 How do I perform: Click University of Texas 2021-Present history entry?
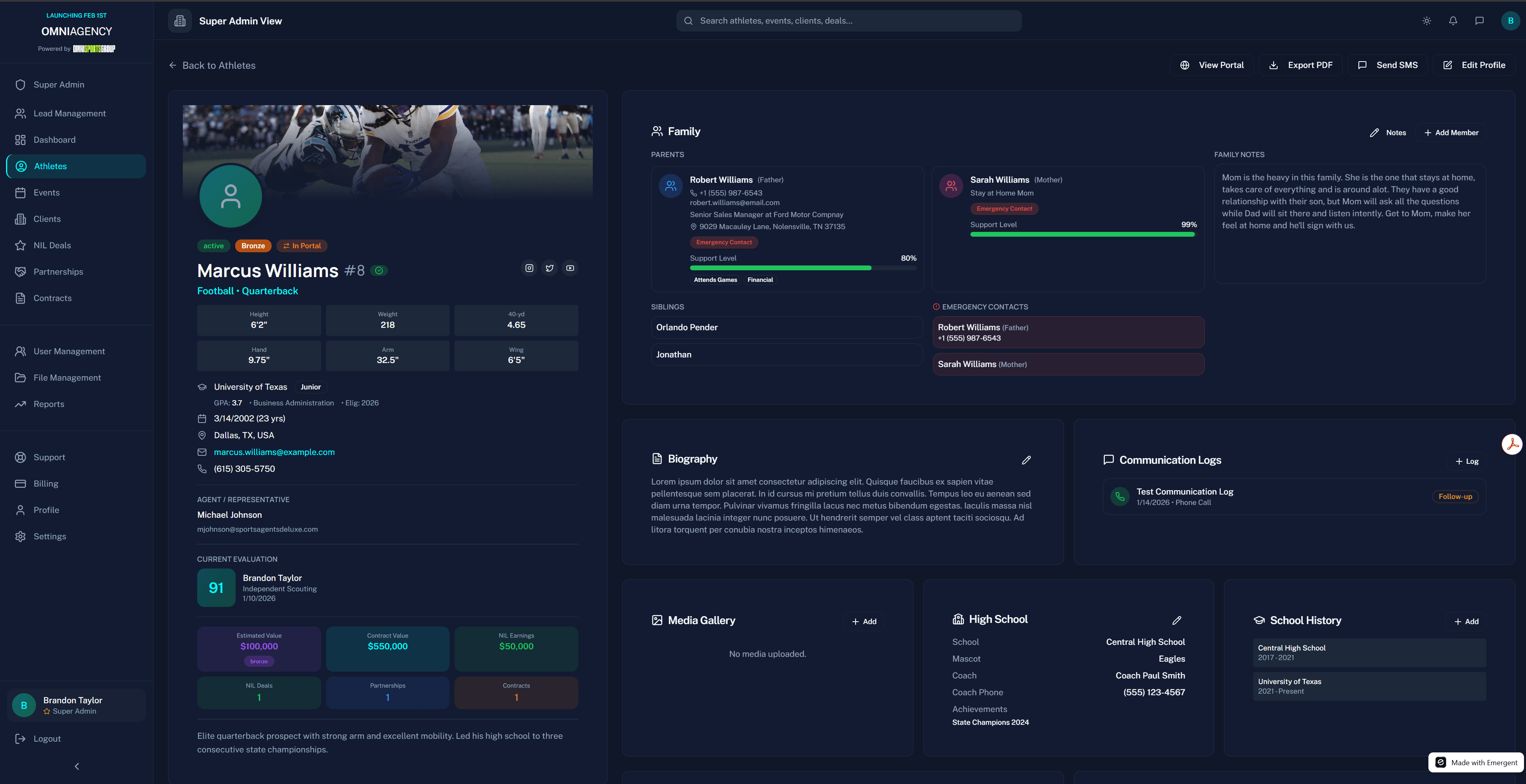[x=1369, y=686]
